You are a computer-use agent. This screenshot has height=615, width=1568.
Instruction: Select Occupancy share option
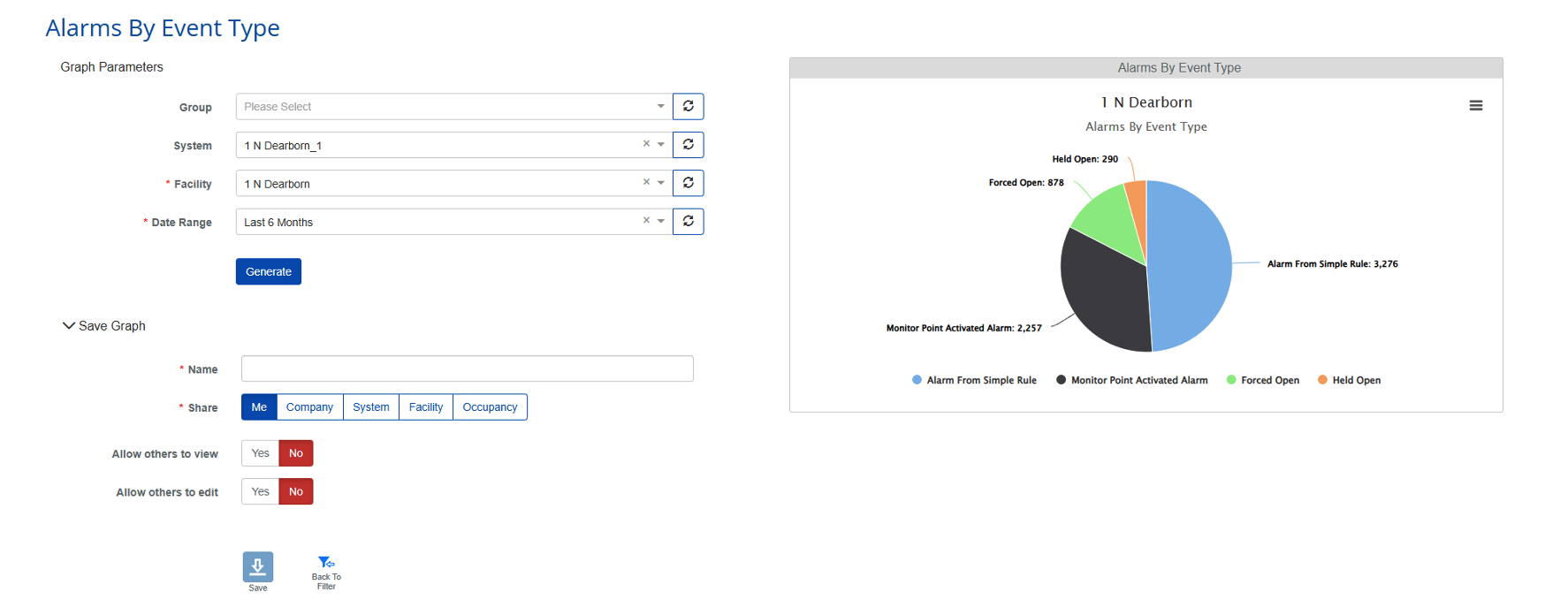click(x=490, y=407)
